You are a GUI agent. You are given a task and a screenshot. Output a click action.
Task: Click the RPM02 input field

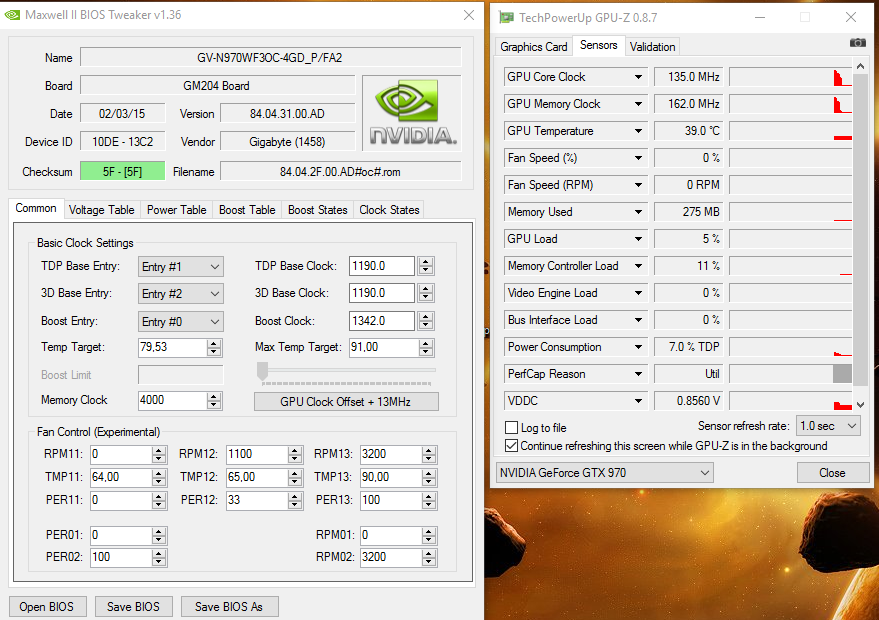click(391, 557)
